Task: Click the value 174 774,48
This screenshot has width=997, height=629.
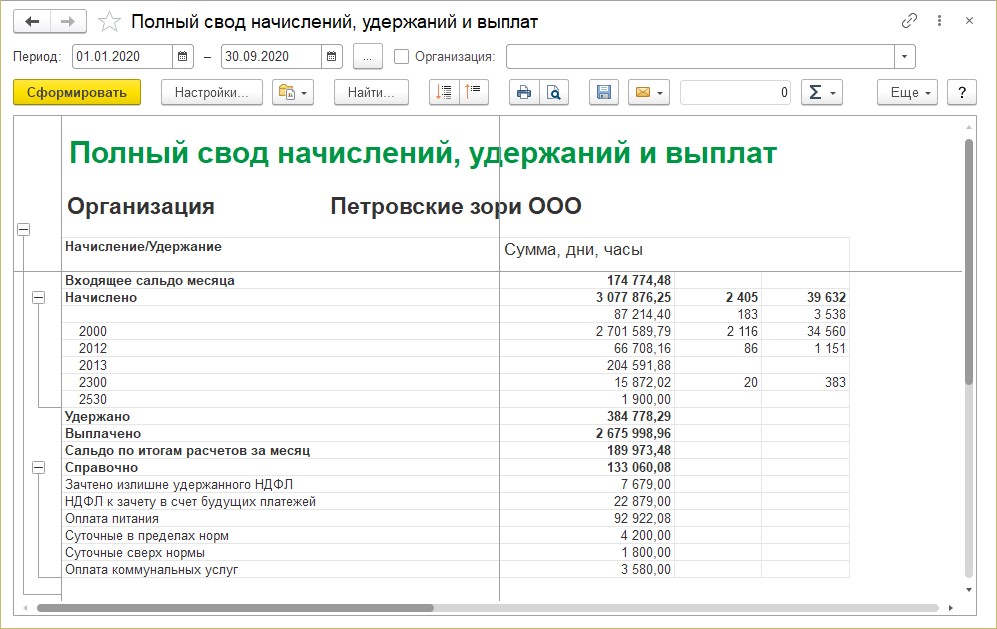Action: [x=638, y=280]
